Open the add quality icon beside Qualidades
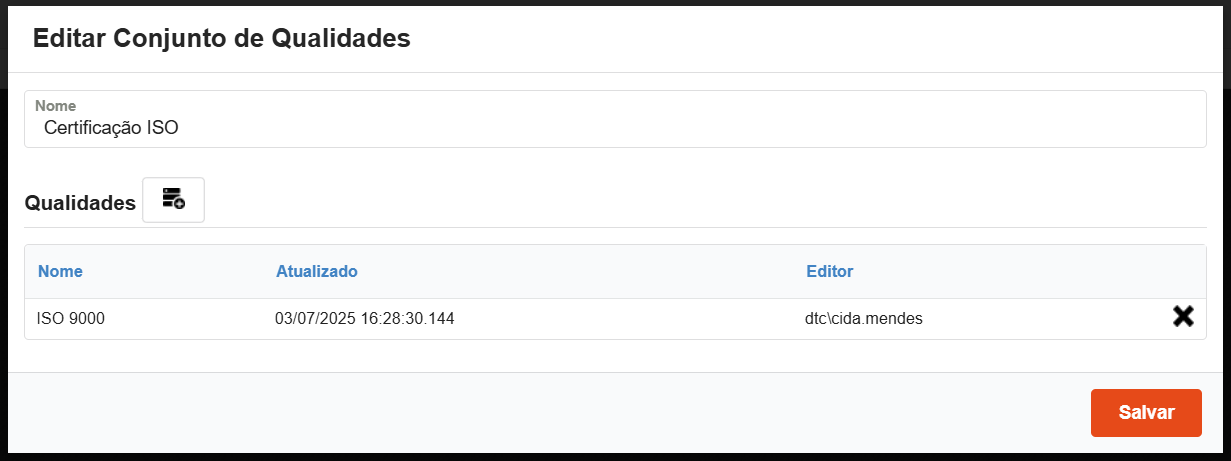The image size is (1231, 461). 174,200
